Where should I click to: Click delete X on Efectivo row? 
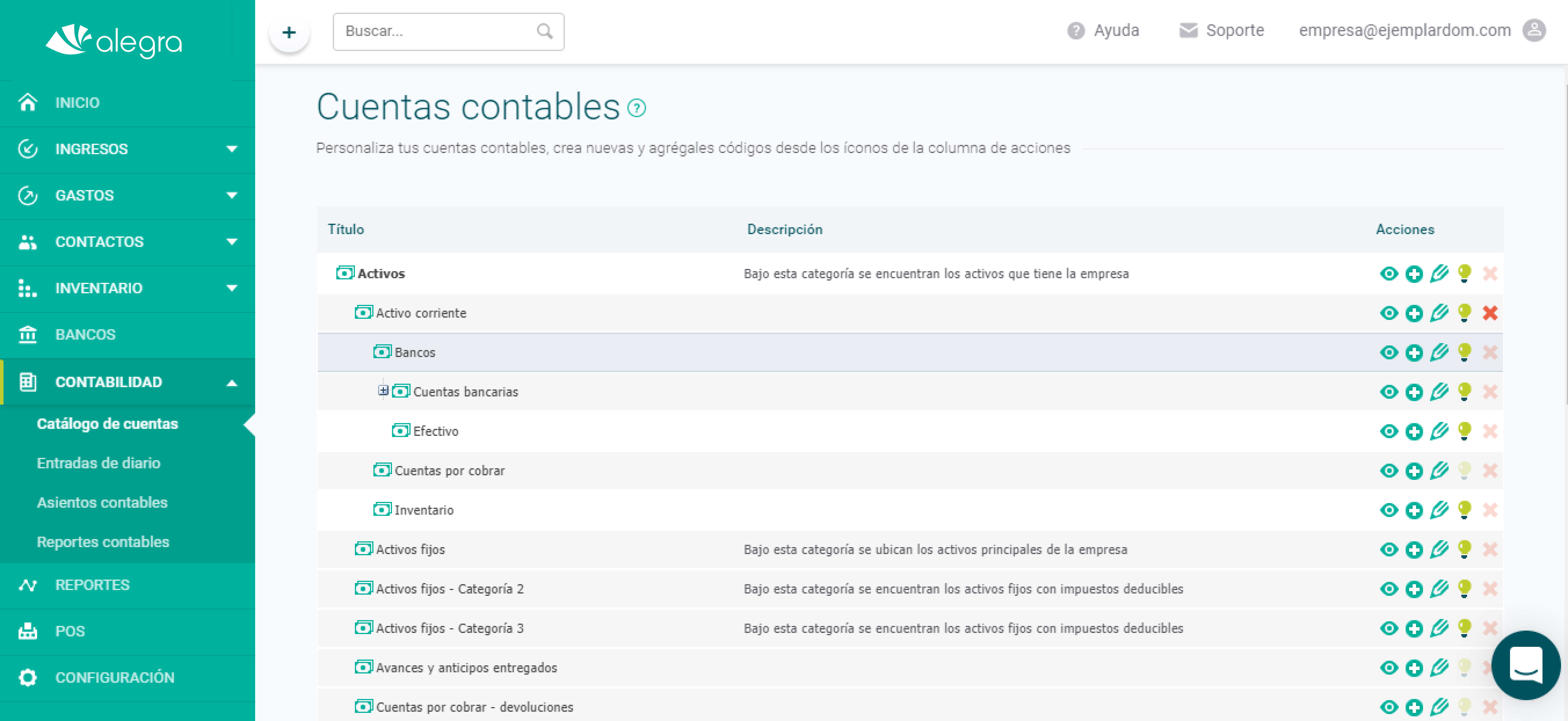[x=1490, y=431]
